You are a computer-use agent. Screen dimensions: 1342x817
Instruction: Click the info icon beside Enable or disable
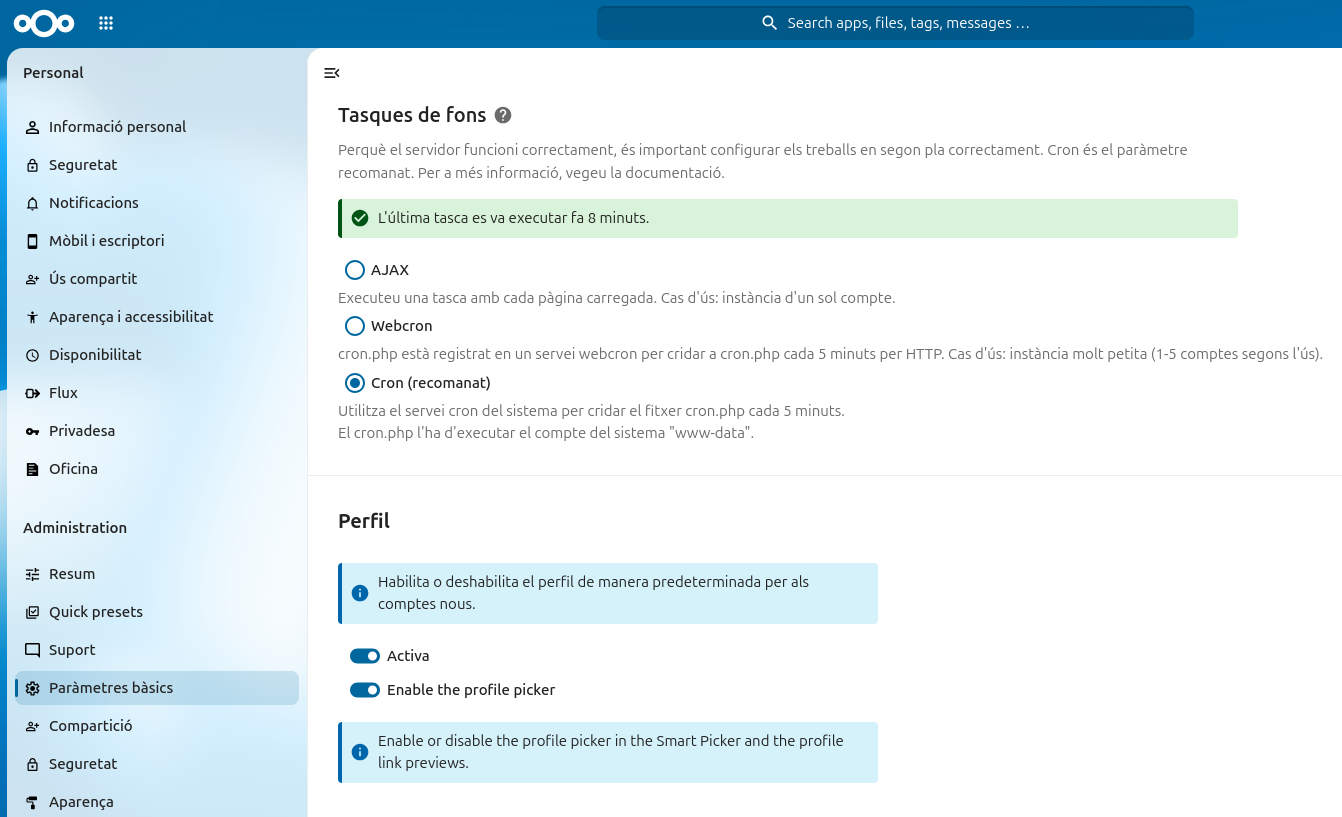coord(360,752)
